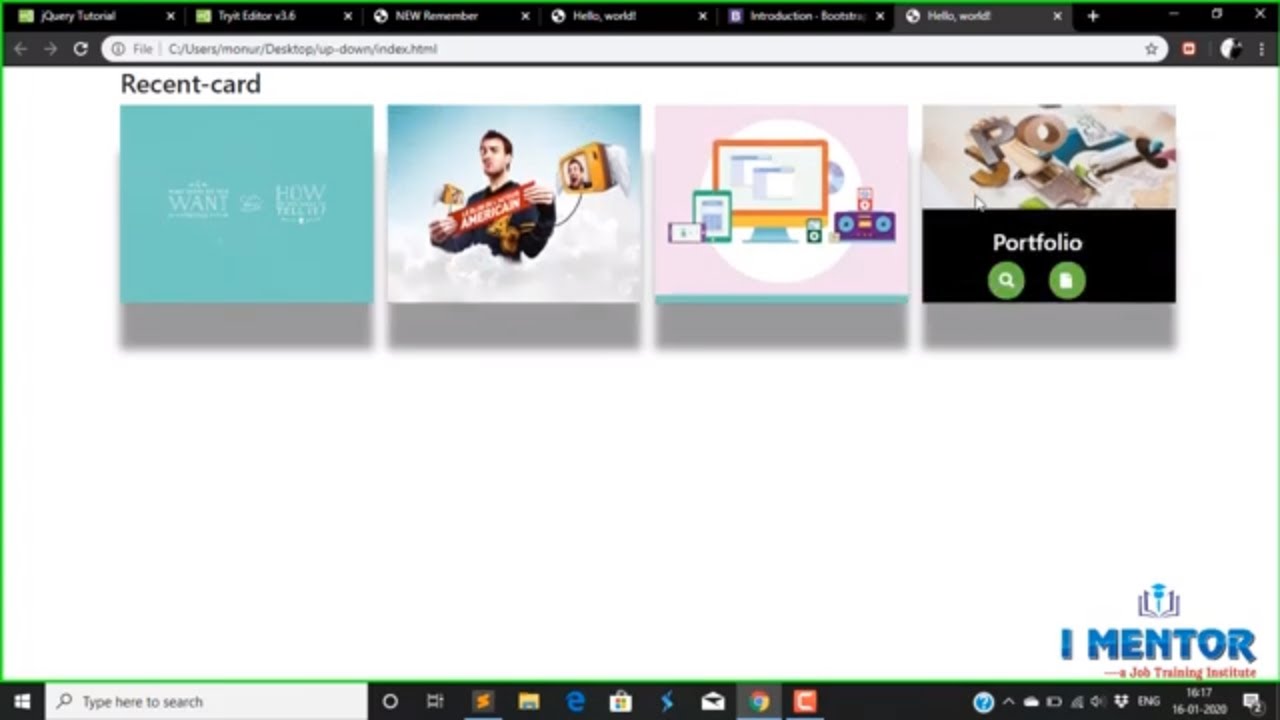
Task: Open the orange Camtasia icon on the taskbar
Action: click(805, 701)
